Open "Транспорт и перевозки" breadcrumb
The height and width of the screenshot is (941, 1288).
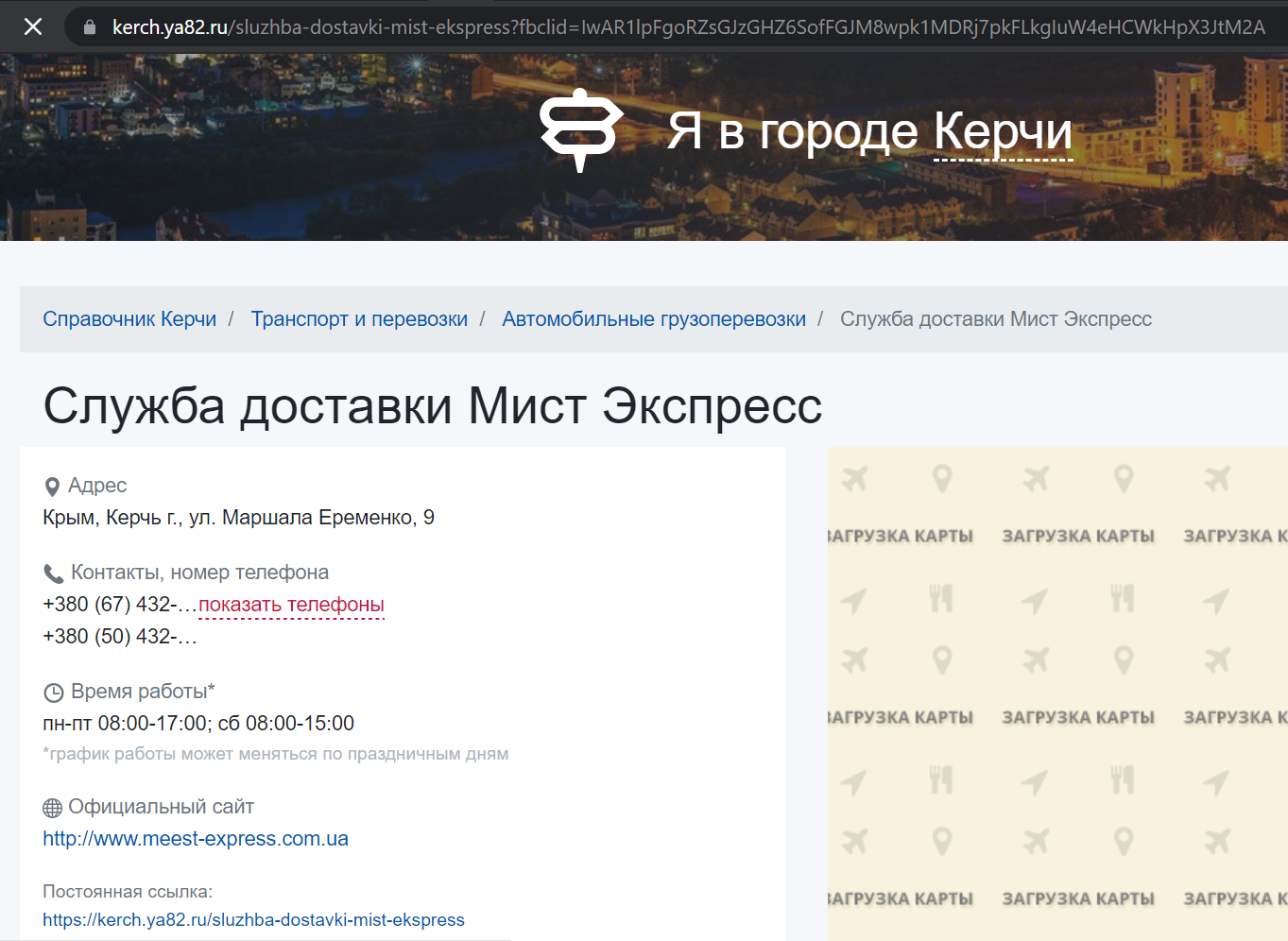pyautogui.click(x=359, y=319)
